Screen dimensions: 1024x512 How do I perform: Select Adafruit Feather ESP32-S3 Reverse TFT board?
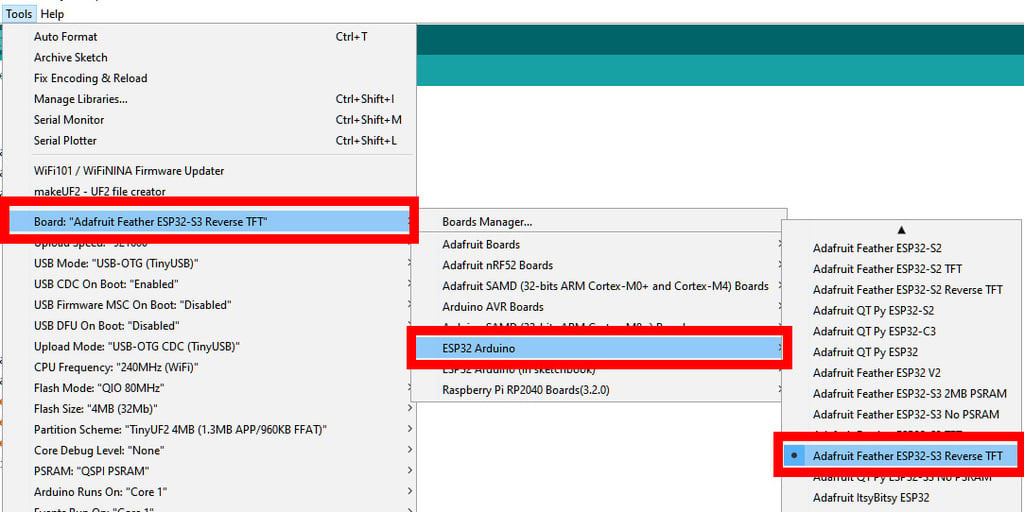click(900, 456)
